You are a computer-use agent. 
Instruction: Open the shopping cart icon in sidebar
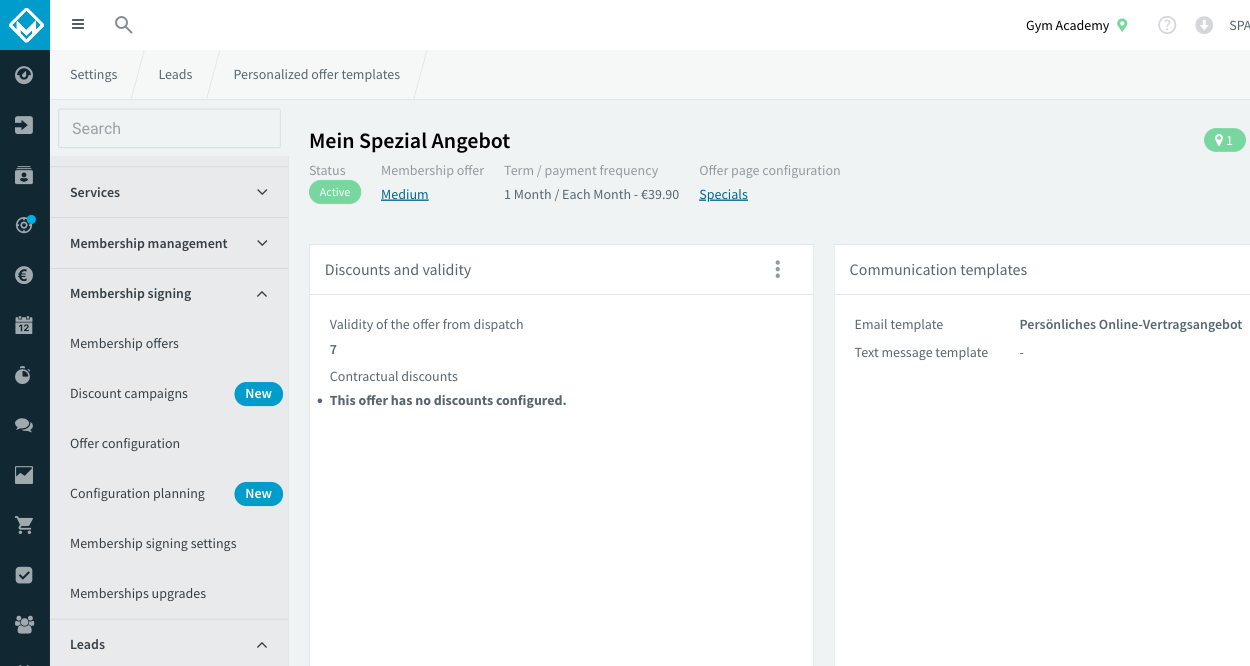pyautogui.click(x=24, y=525)
